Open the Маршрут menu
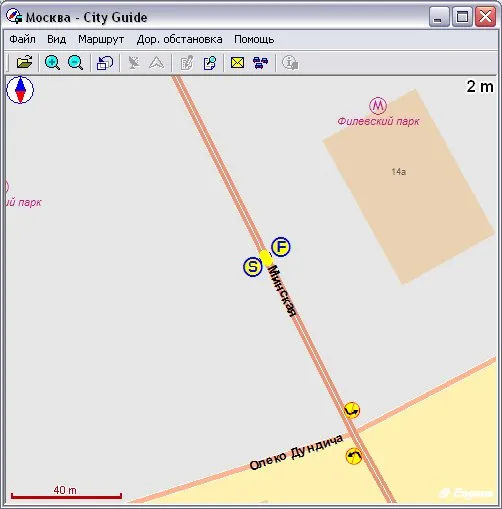The height and width of the screenshot is (509, 502). (101, 39)
